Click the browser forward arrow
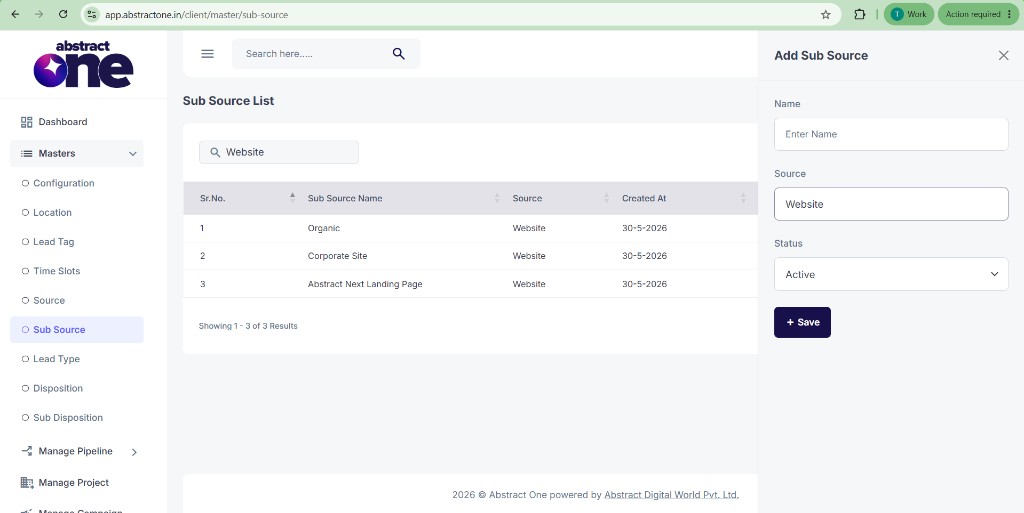This screenshot has height=513, width=1024. 39,14
